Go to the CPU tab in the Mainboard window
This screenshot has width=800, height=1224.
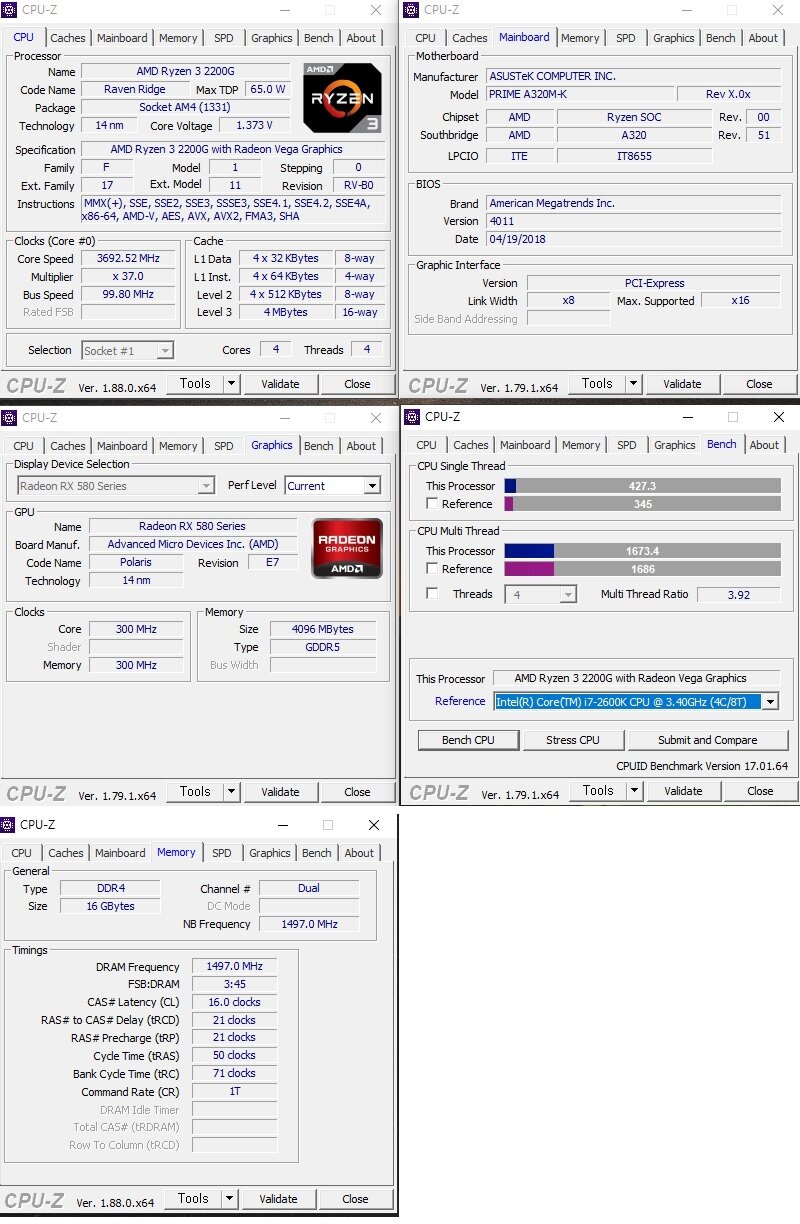[x=425, y=38]
